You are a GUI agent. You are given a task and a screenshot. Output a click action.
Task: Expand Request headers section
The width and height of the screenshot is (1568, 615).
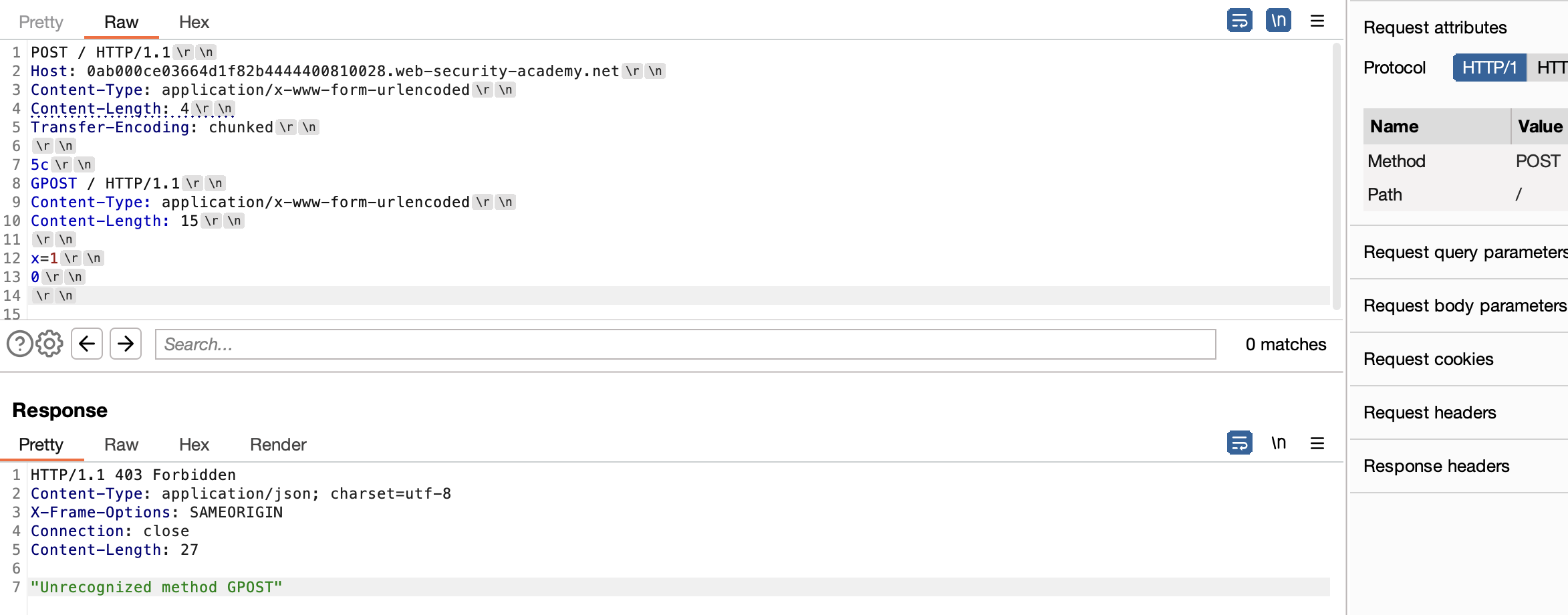(x=1429, y=412)
